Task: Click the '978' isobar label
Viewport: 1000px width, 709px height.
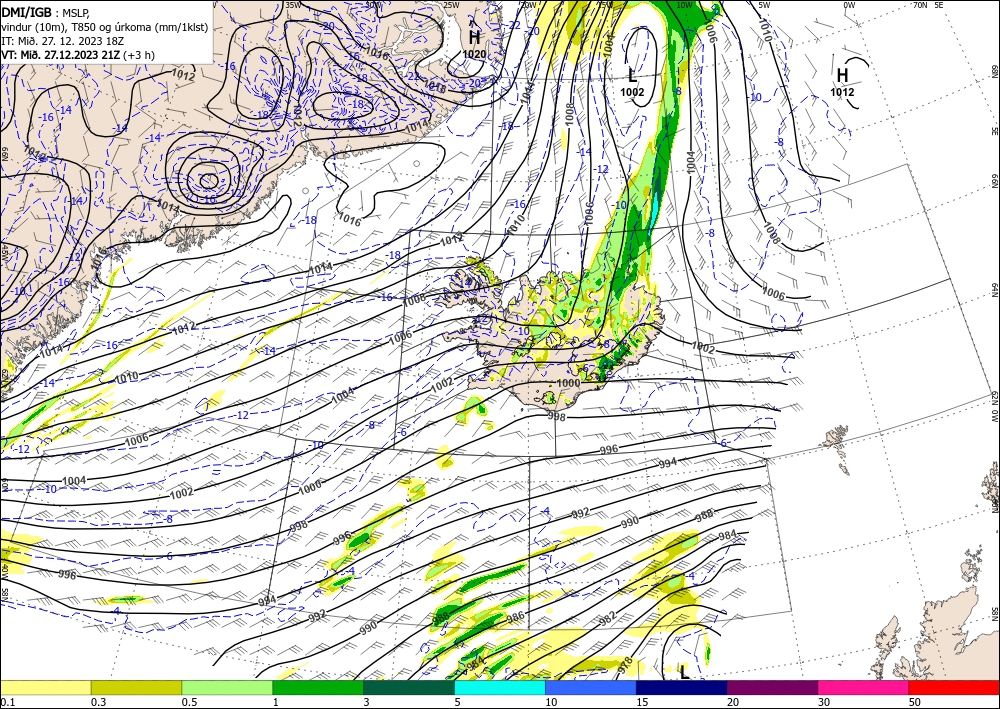Action: (x=626, y=663)
